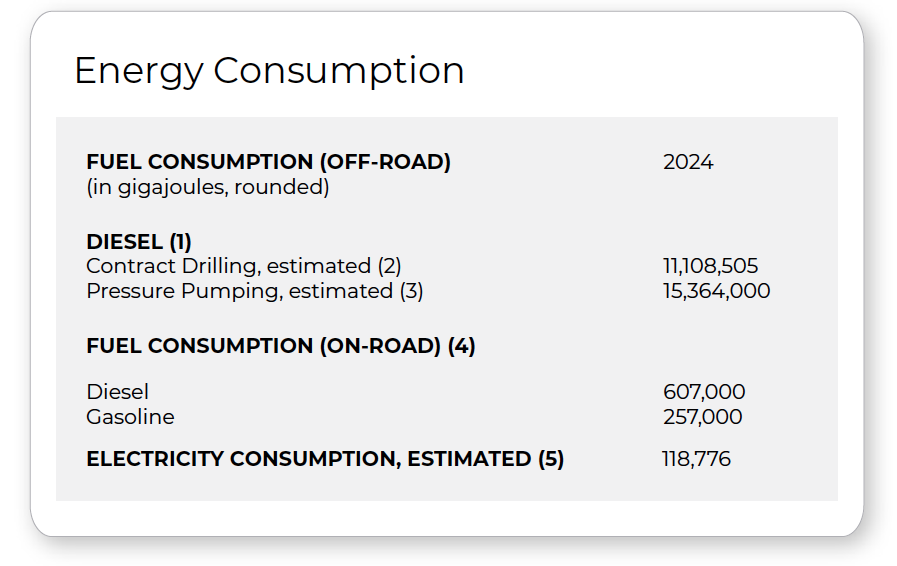Click the value 15,364,000
The height and width of the screenshot is (566, 897).
716,291
